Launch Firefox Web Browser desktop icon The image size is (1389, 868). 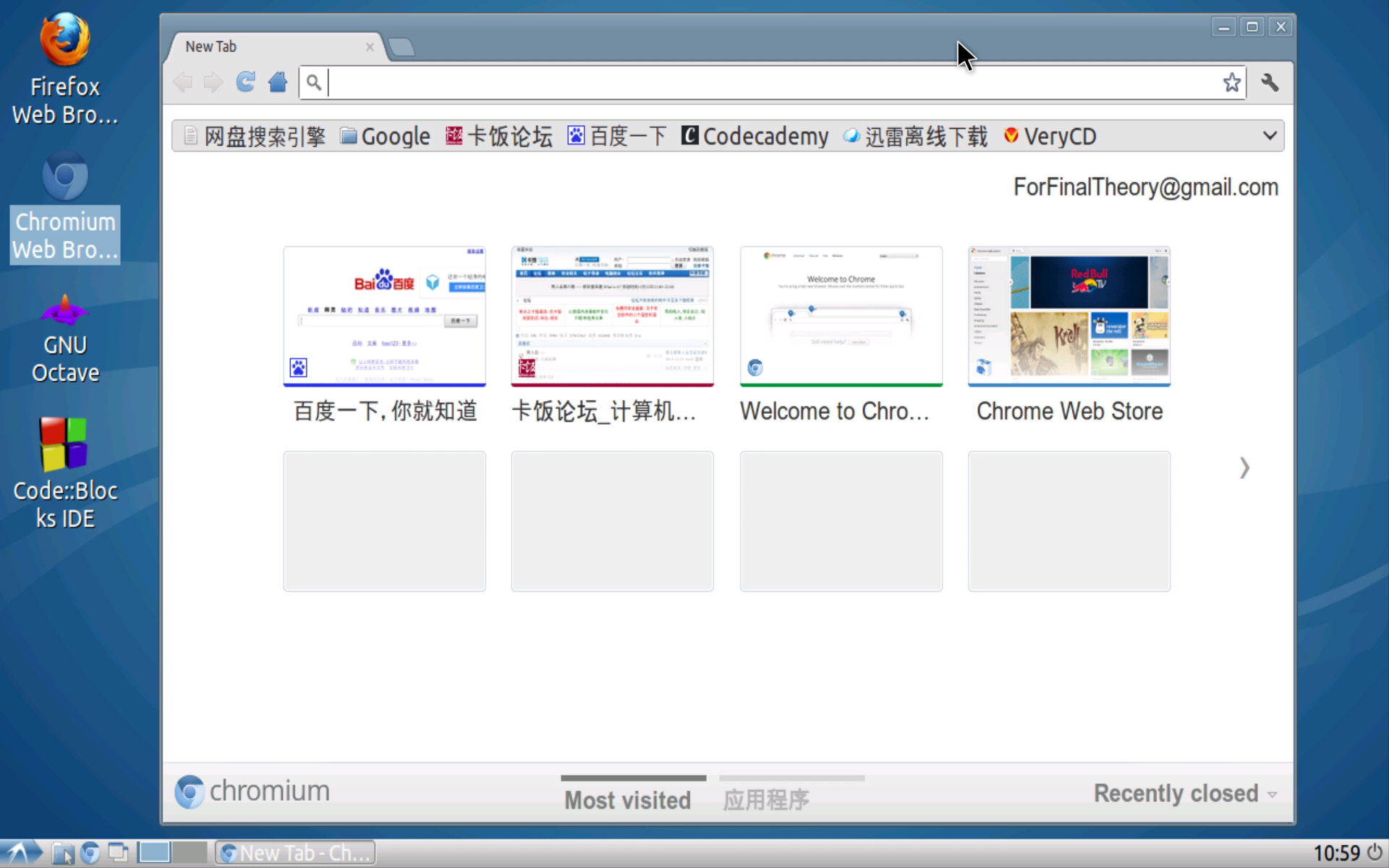(x=65, y=69)
